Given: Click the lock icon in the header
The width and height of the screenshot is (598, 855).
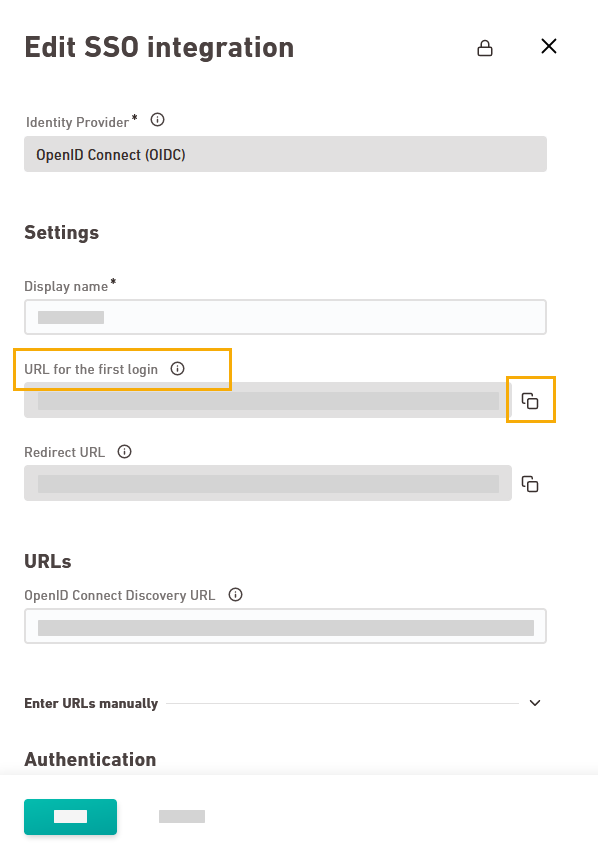Looking at the screenshot, I should click(485, 48).
